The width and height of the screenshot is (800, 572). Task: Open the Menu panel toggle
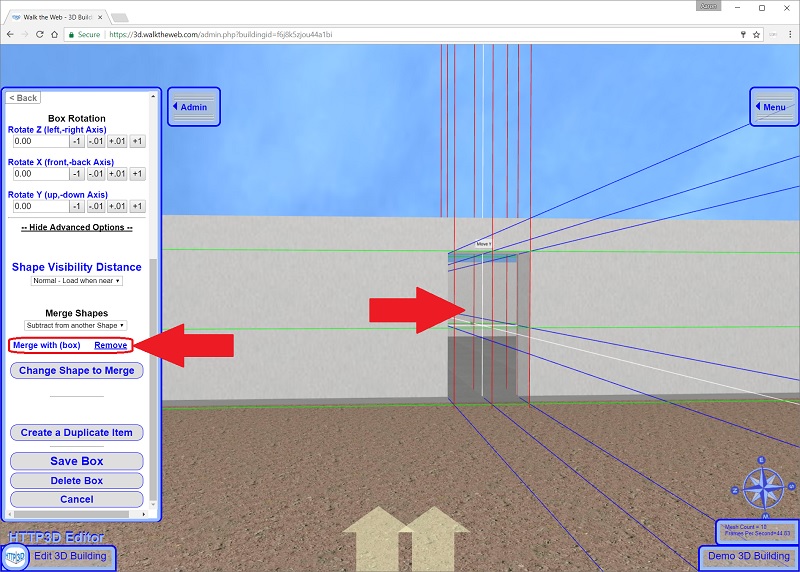tap(774, 107)
